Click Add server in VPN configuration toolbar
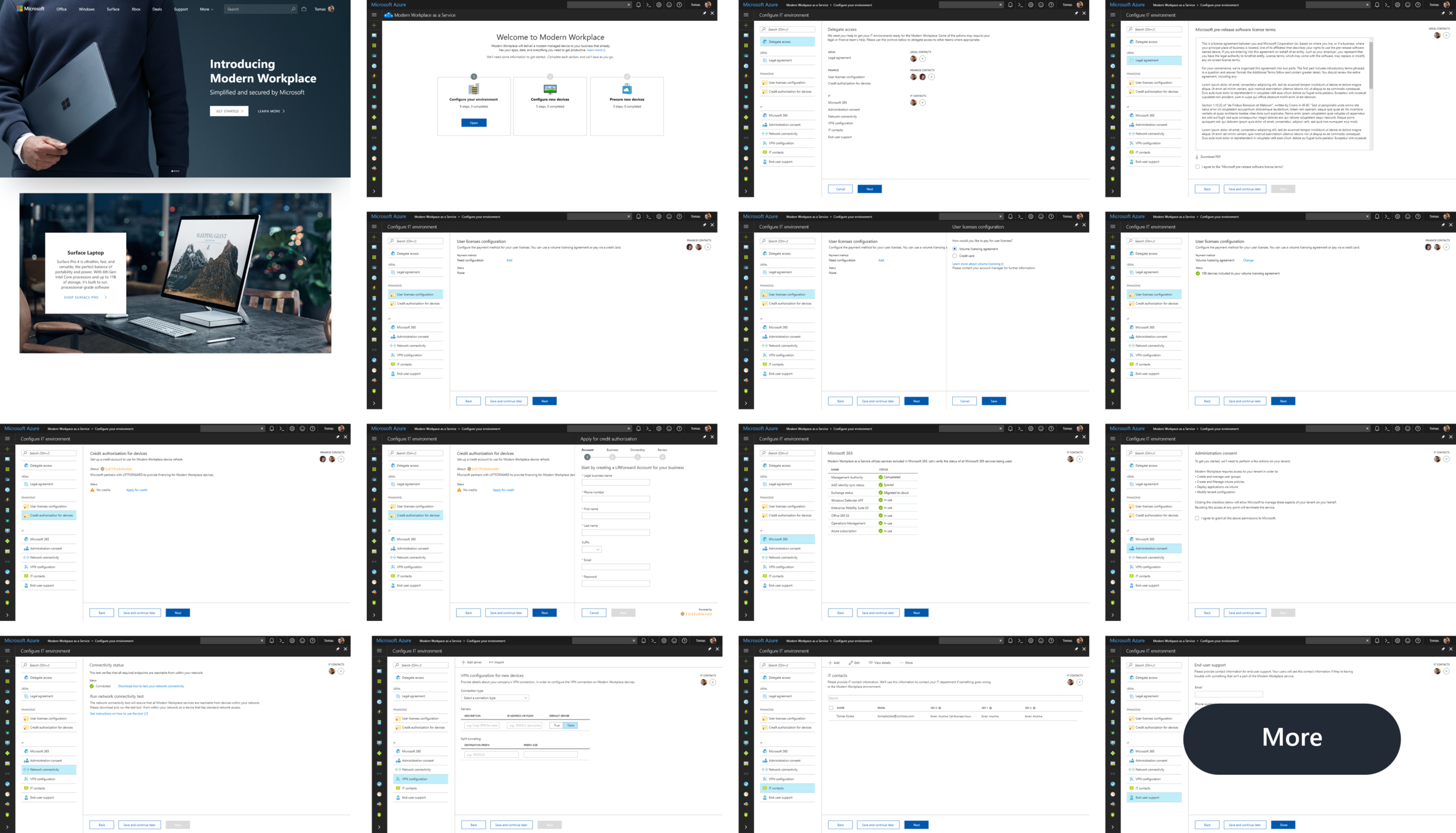 coord(472,662)
